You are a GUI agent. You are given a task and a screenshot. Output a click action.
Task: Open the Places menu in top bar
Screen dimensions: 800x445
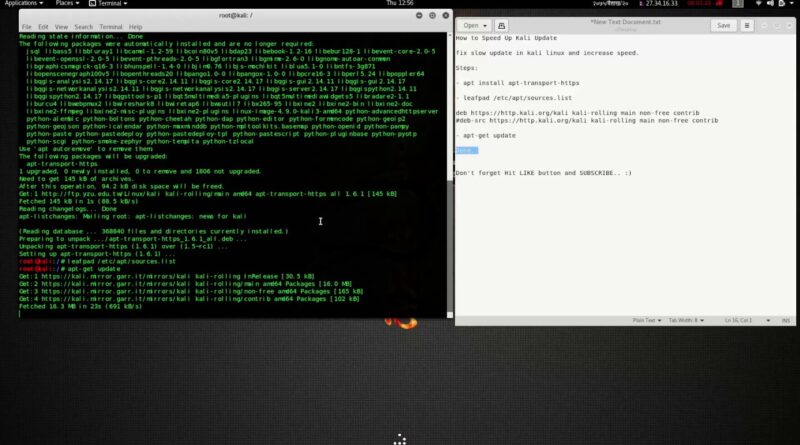[67, 3]
